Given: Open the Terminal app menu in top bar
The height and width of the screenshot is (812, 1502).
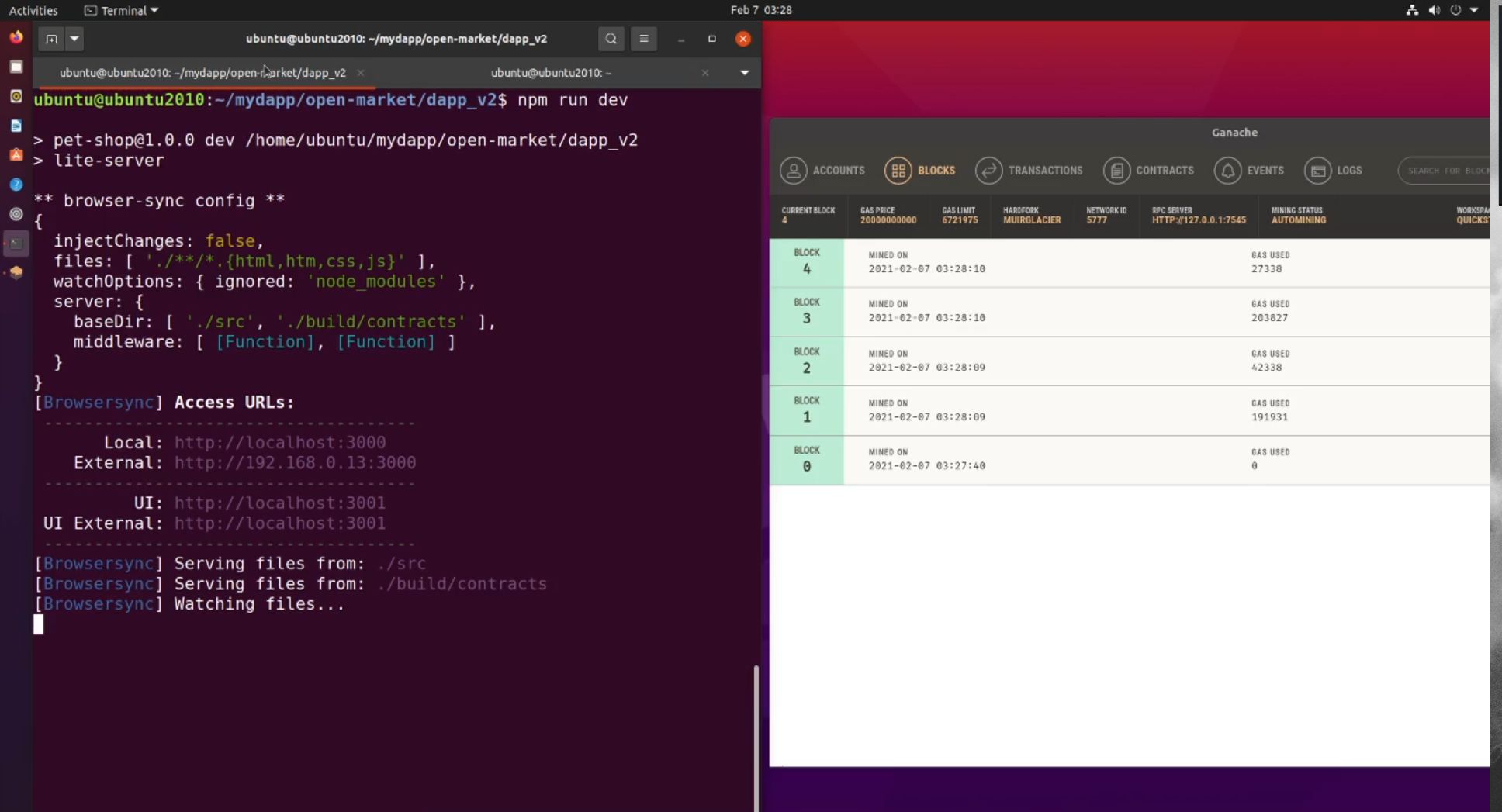Looking at the screenshot, I should tap(121, 10).
